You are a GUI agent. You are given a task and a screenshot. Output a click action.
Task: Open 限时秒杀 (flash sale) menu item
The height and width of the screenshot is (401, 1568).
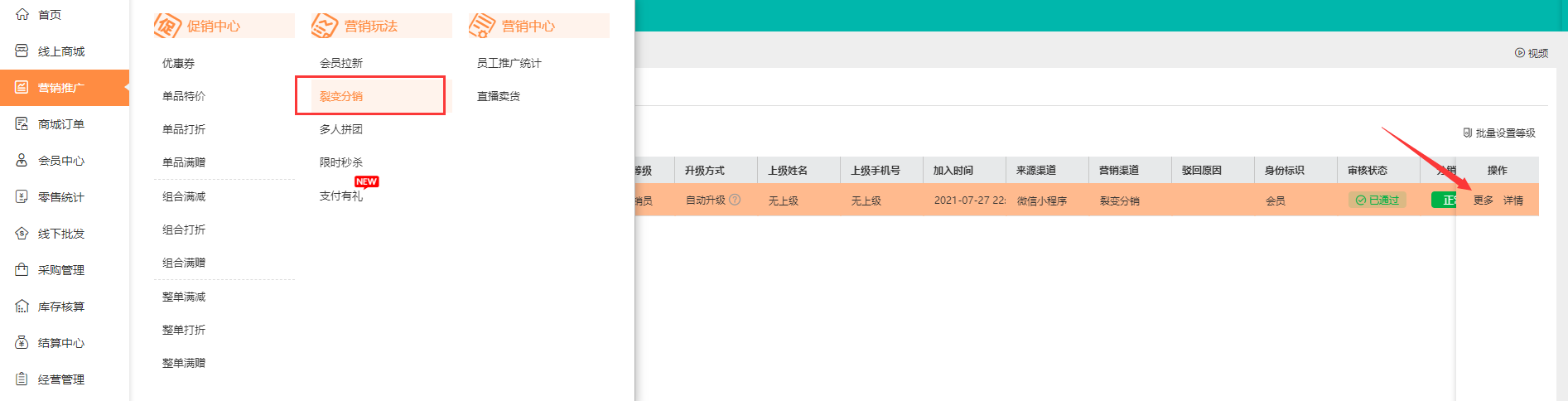point(341,162)
